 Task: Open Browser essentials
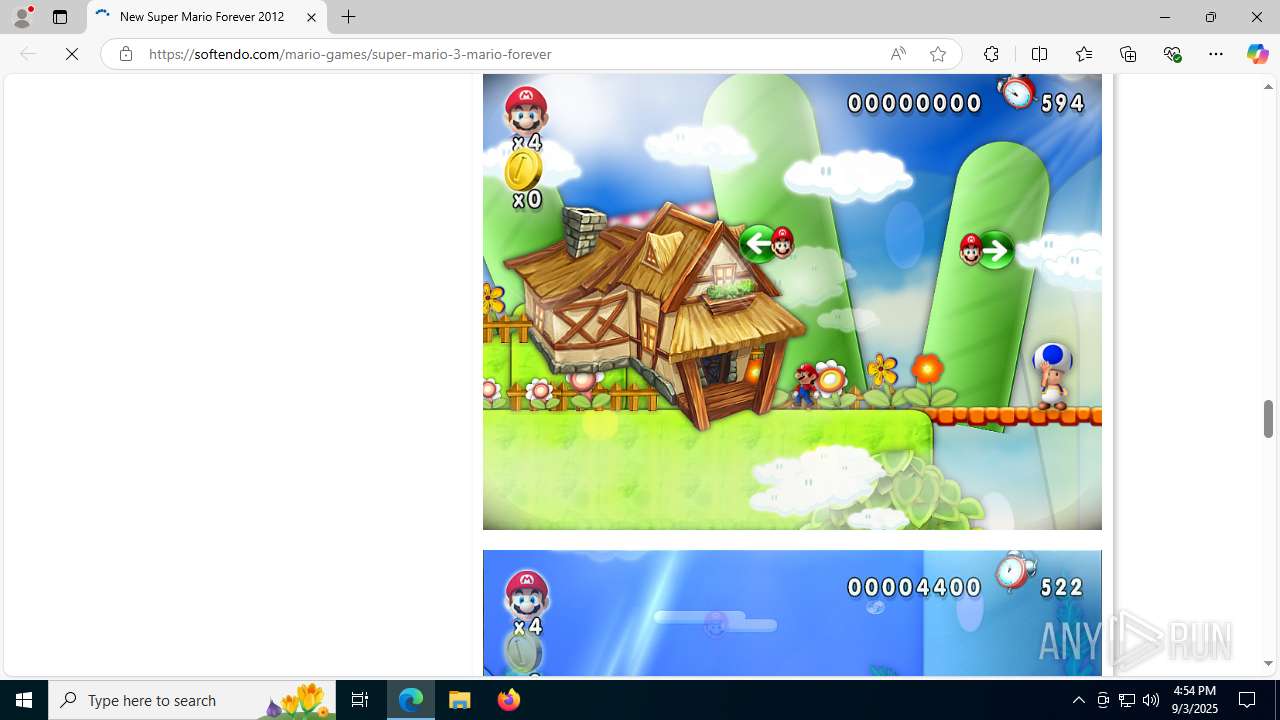[1172, 54]
